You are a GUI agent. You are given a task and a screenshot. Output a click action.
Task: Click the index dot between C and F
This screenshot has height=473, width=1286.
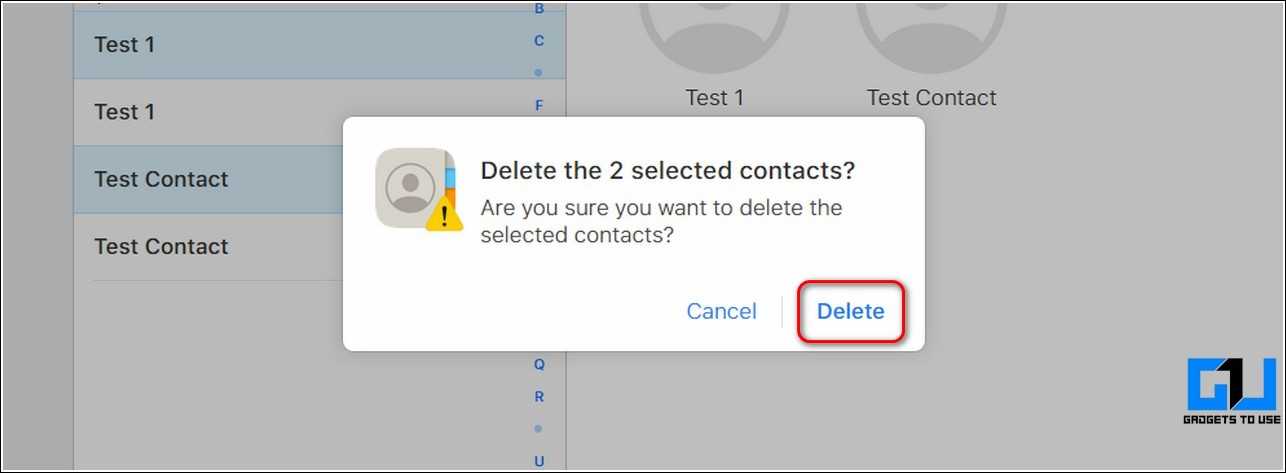pos(538,73)
